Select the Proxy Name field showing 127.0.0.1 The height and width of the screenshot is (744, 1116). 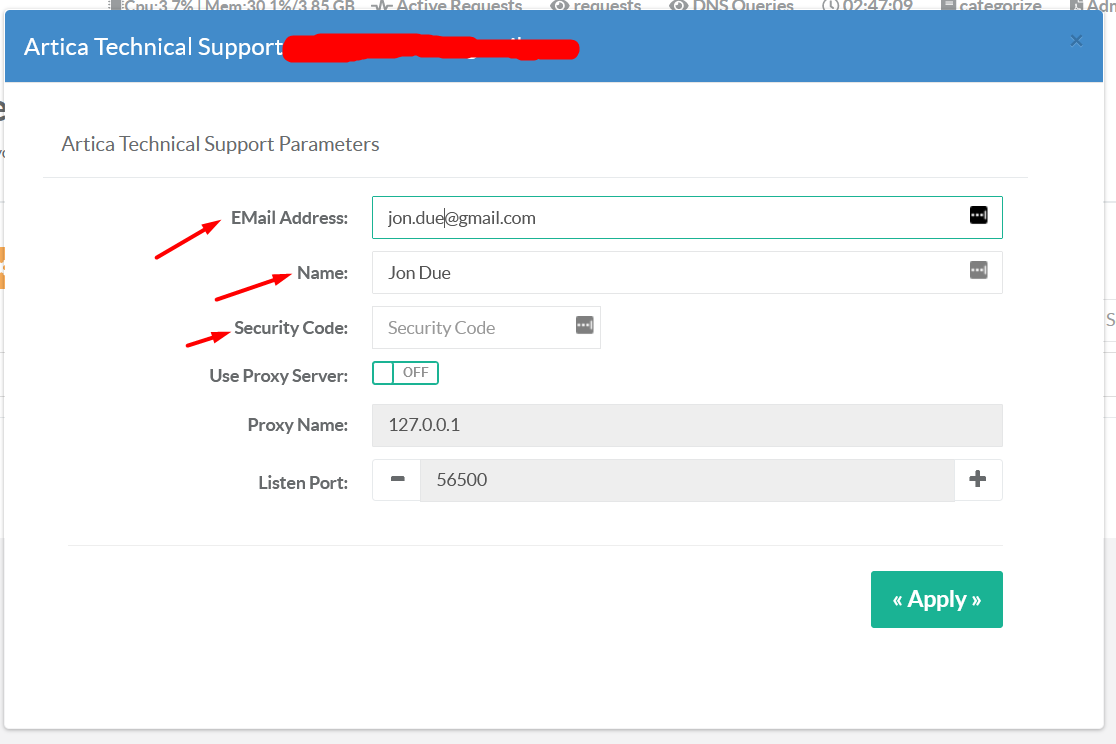(686, 425)
